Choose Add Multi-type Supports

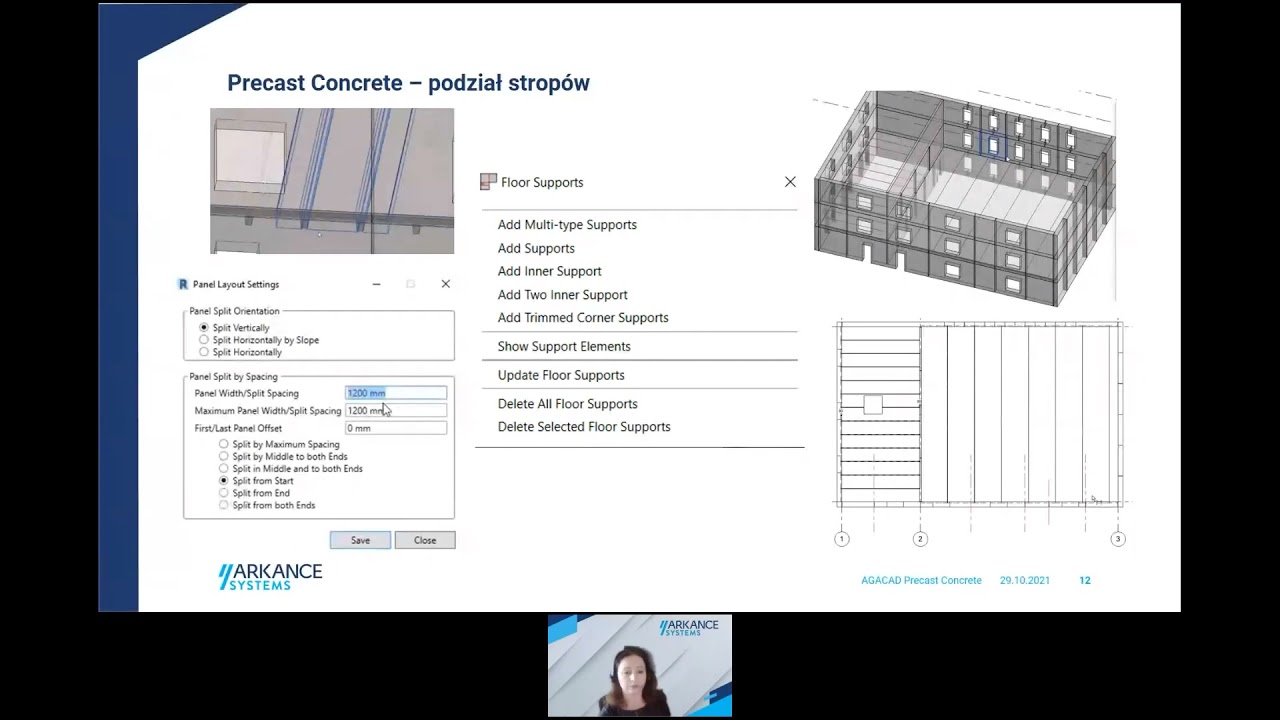click(567, 225)
